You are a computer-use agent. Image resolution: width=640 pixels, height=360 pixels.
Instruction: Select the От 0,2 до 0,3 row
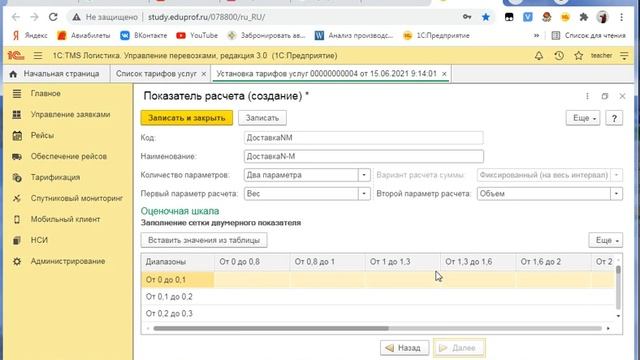point(378,313)
